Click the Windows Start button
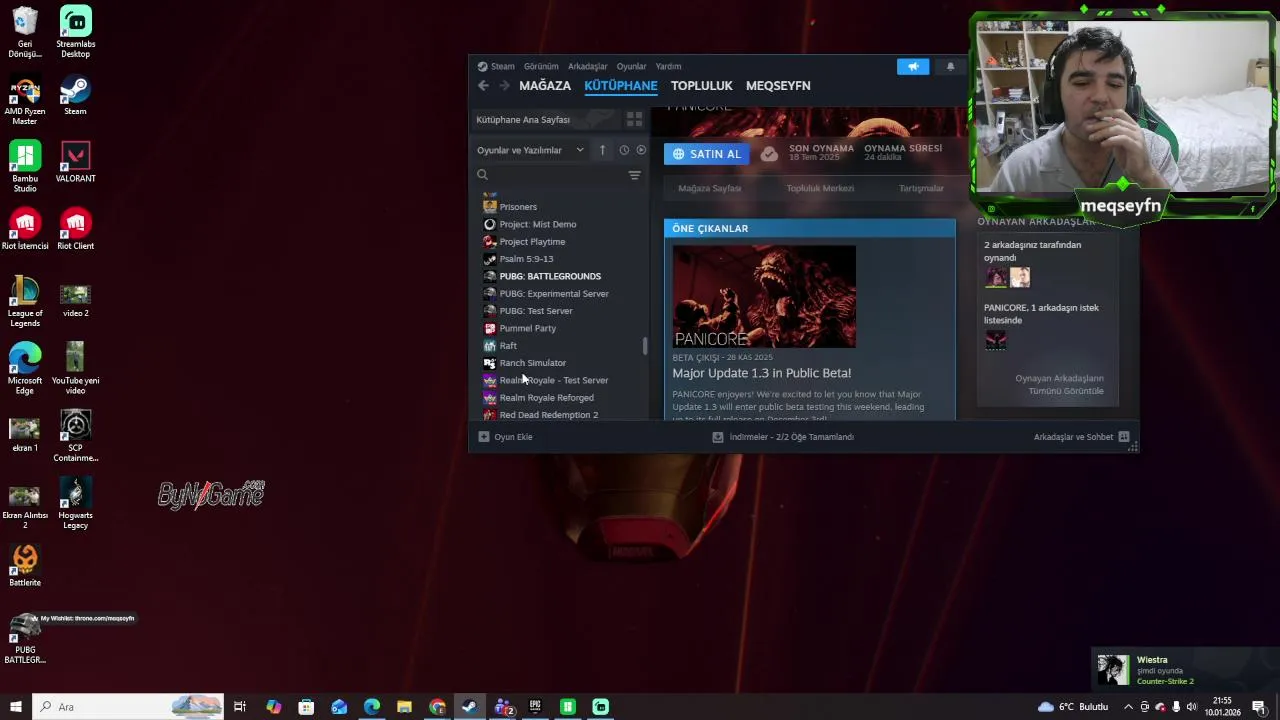The image size is (1280, 720). (x=15, y=707)
